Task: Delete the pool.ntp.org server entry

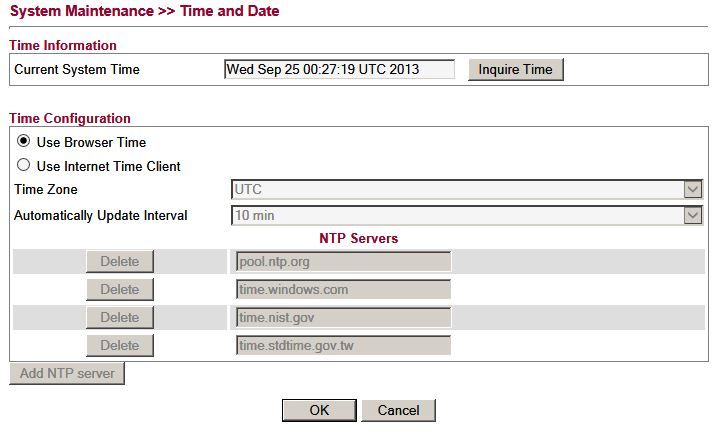Action: (120, 262)
